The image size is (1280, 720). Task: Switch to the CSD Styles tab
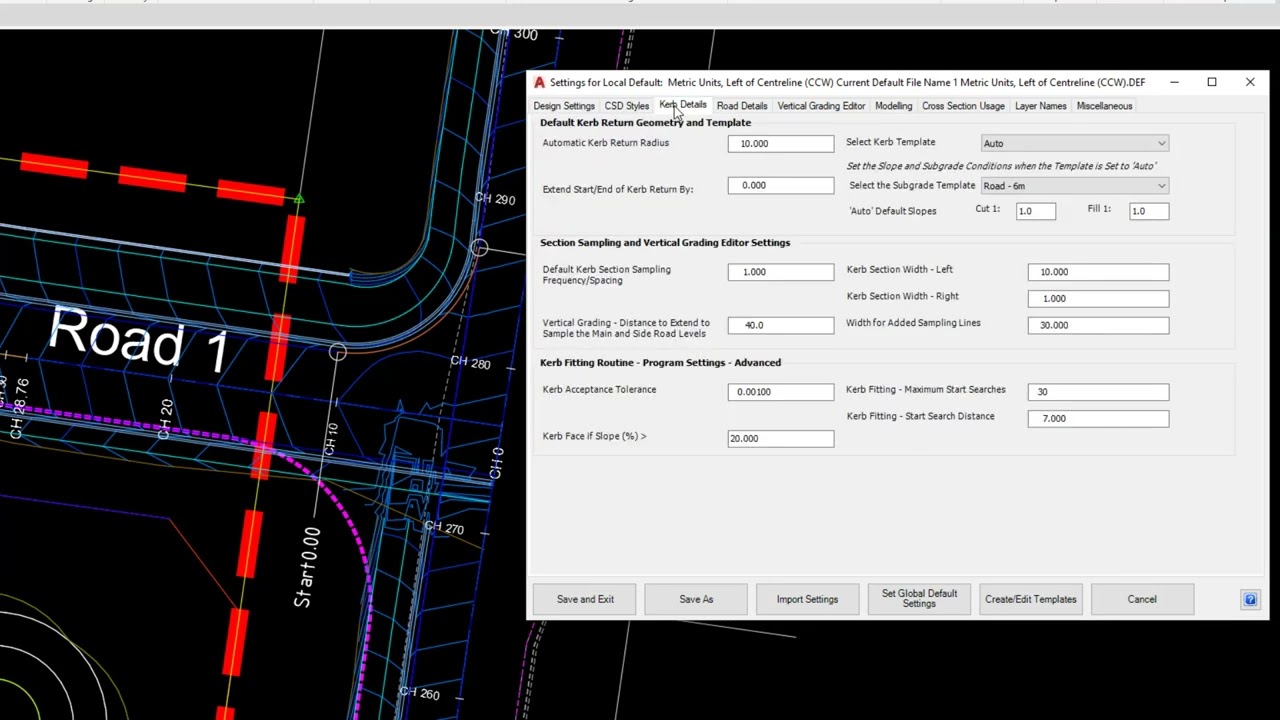coord(627,106)
